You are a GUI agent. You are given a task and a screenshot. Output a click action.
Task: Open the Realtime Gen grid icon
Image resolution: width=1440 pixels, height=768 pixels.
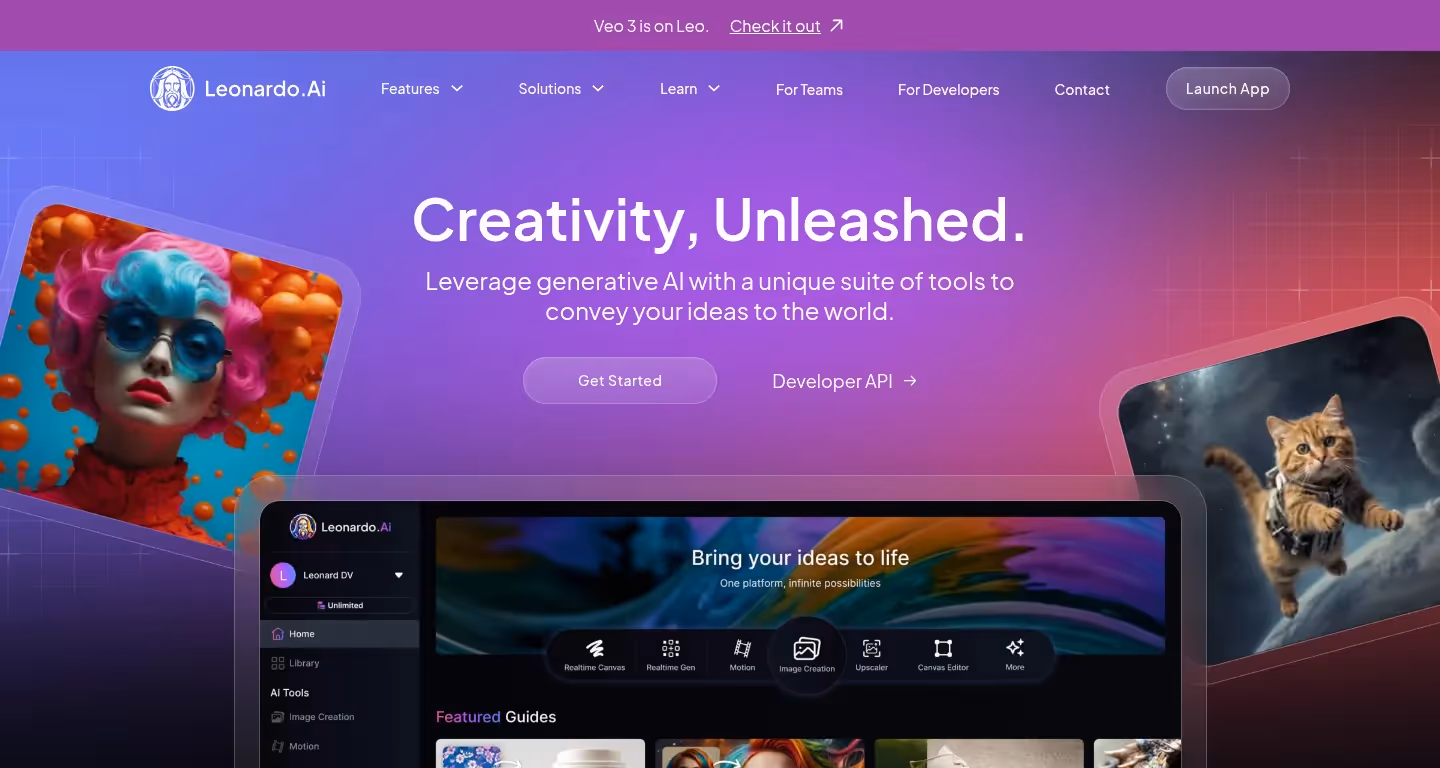tap(671, 649)
